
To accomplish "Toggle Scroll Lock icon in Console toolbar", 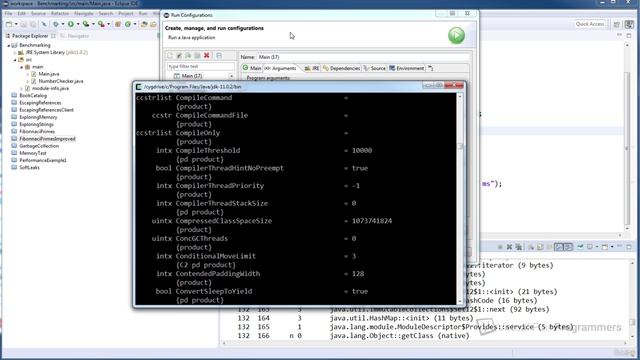I will click(540, 247).
